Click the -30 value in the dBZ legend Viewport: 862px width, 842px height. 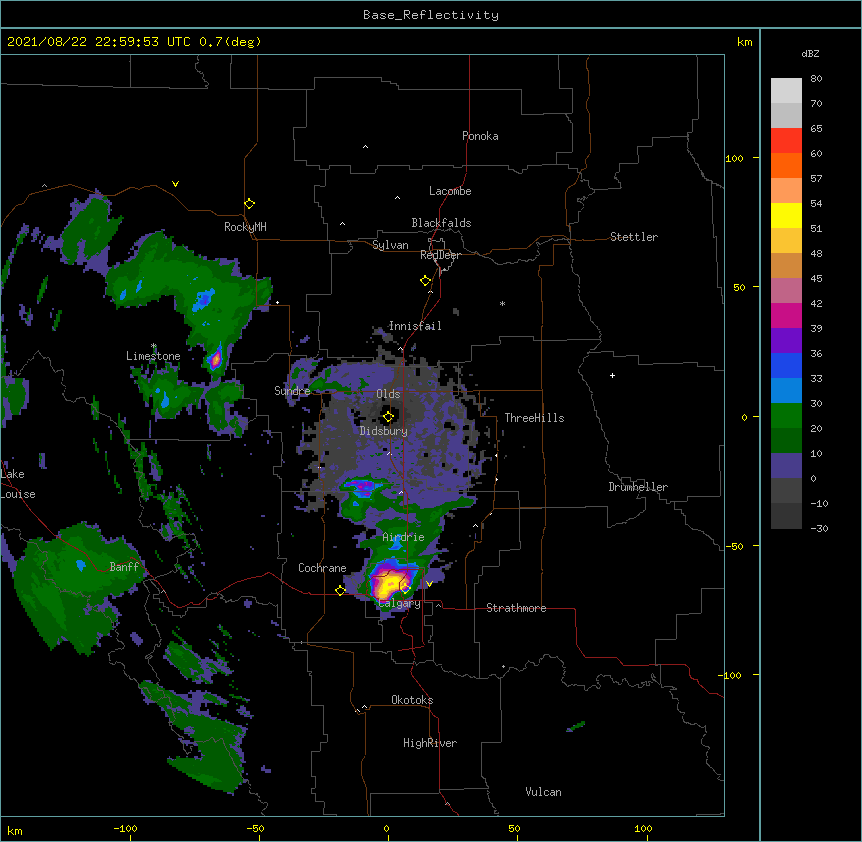[x=819, y=528]
